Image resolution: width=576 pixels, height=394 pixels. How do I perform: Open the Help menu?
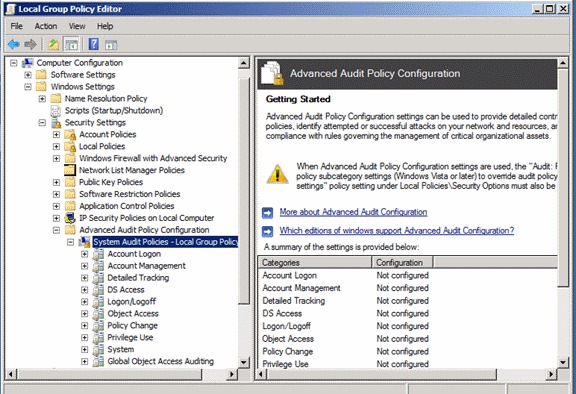(x=105, y=26)
